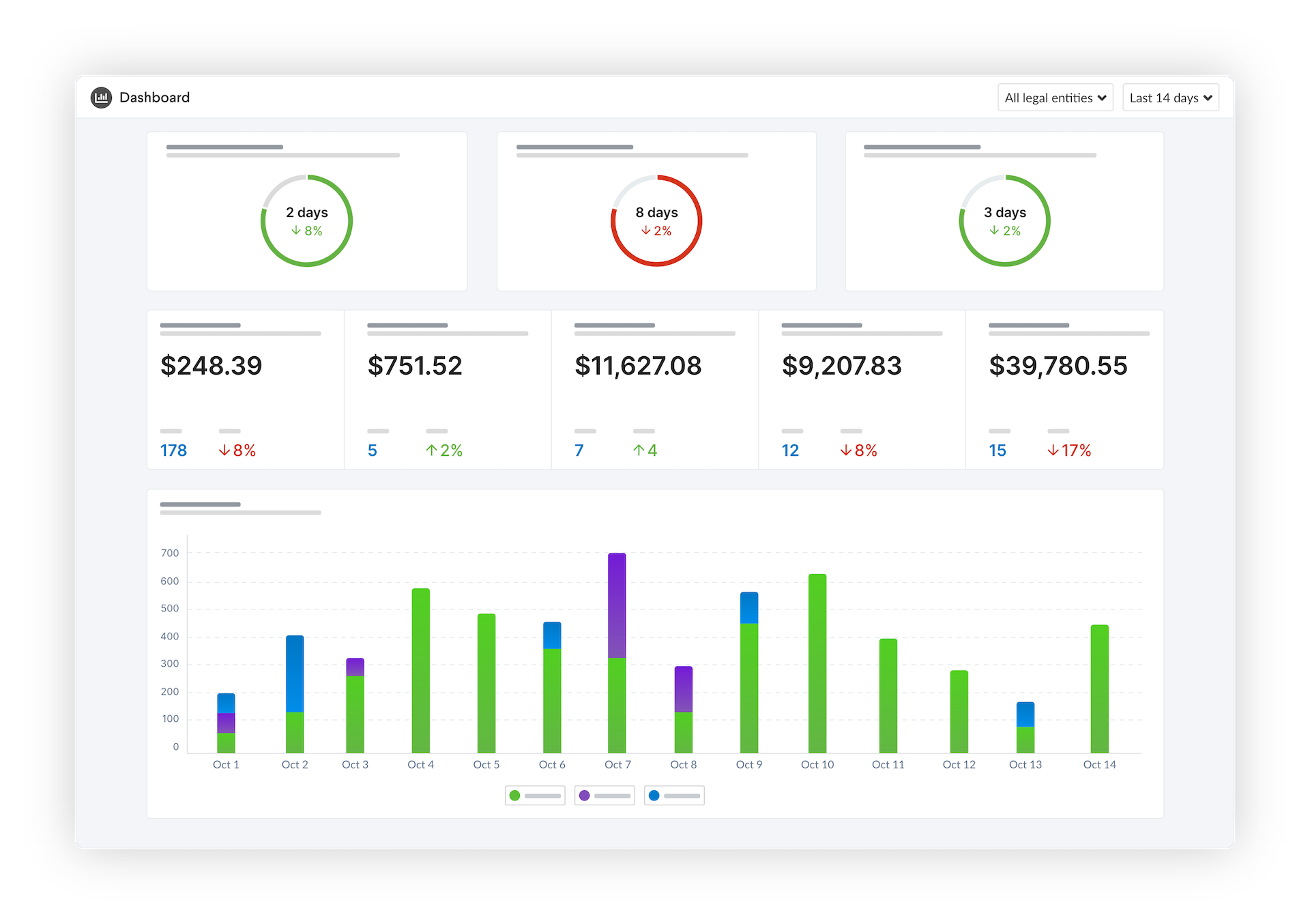1310x924 pixels.
Task: Select the green series legend dot
Action: click(515, 795)
